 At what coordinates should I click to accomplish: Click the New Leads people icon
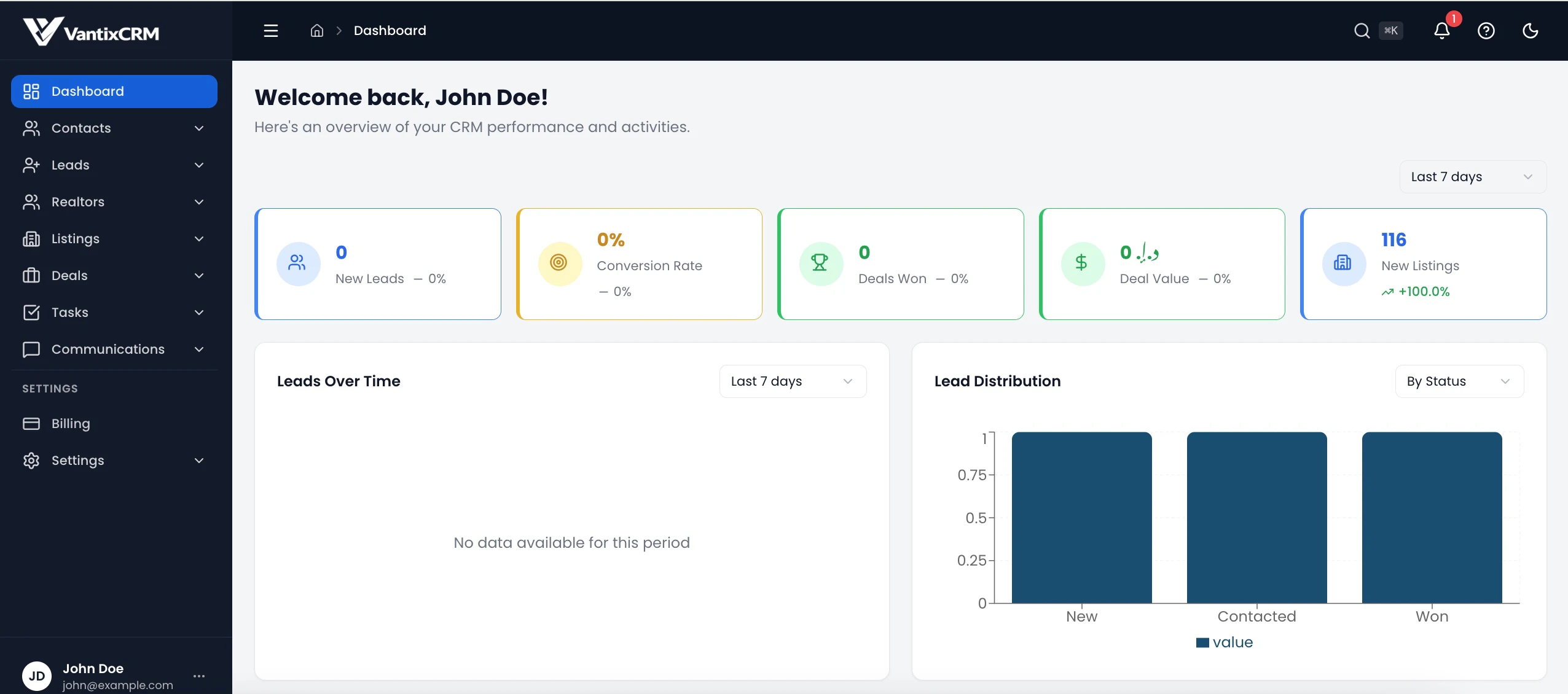298,263
